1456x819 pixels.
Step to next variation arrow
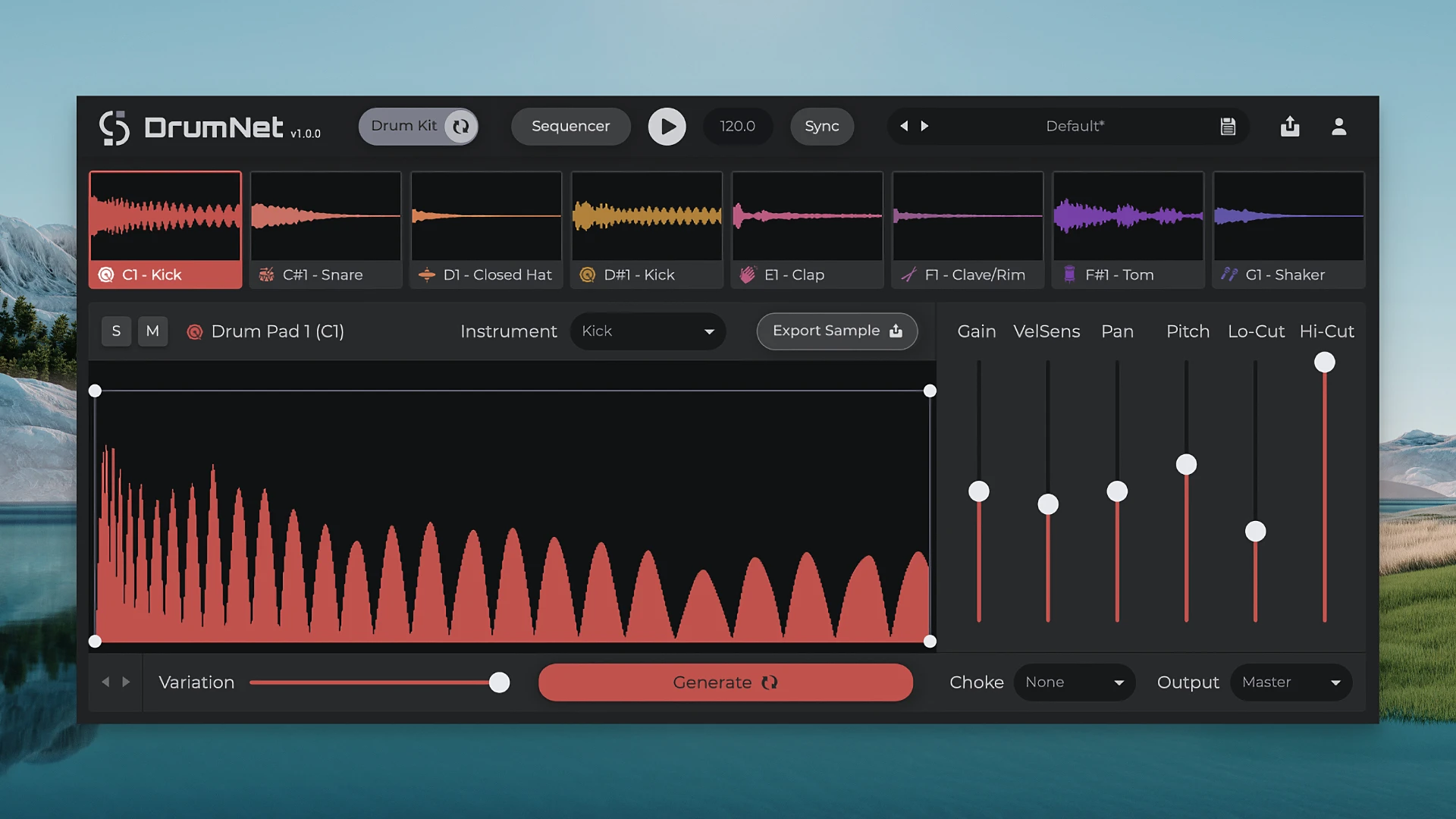[126, 682]
